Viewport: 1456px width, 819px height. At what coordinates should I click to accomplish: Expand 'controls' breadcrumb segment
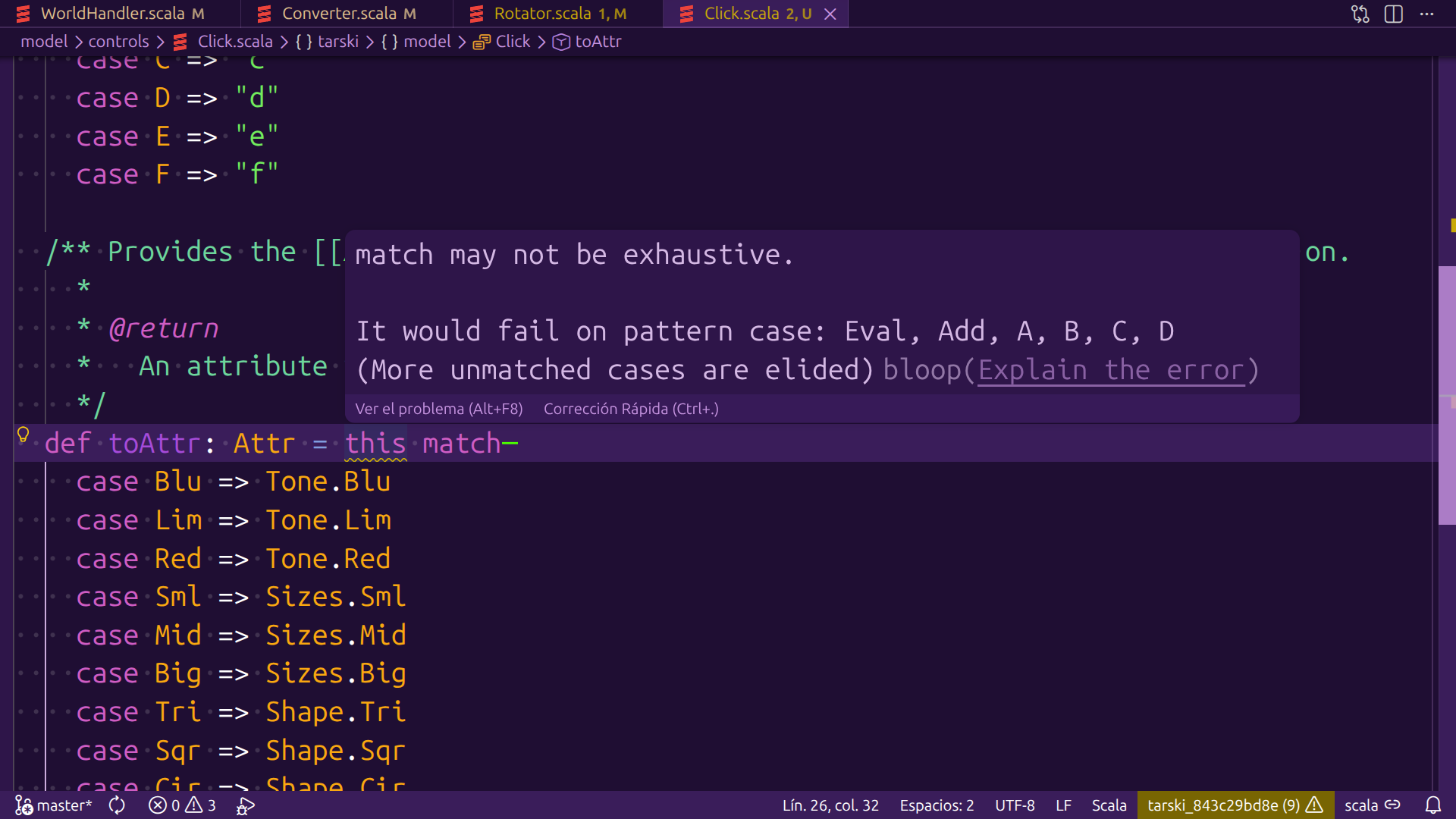(118, 42)
